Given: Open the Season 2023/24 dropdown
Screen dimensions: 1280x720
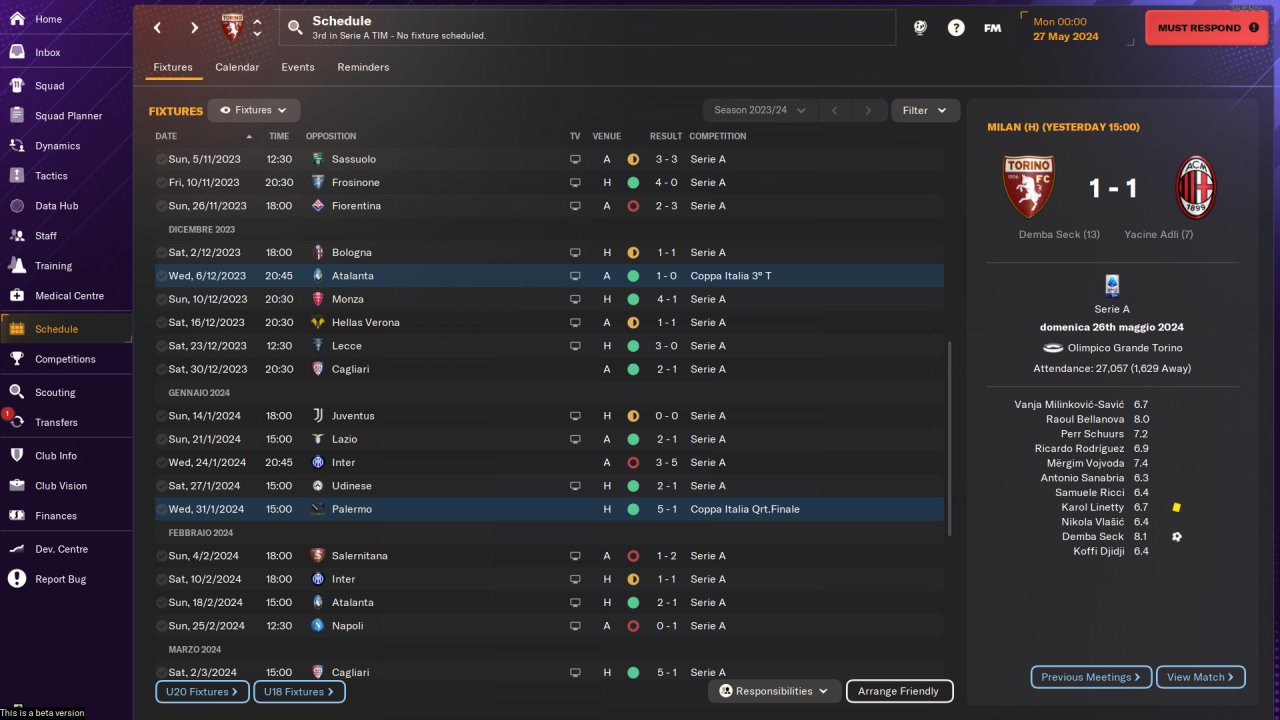Looking at the screenshot, I should coord(760,110).
